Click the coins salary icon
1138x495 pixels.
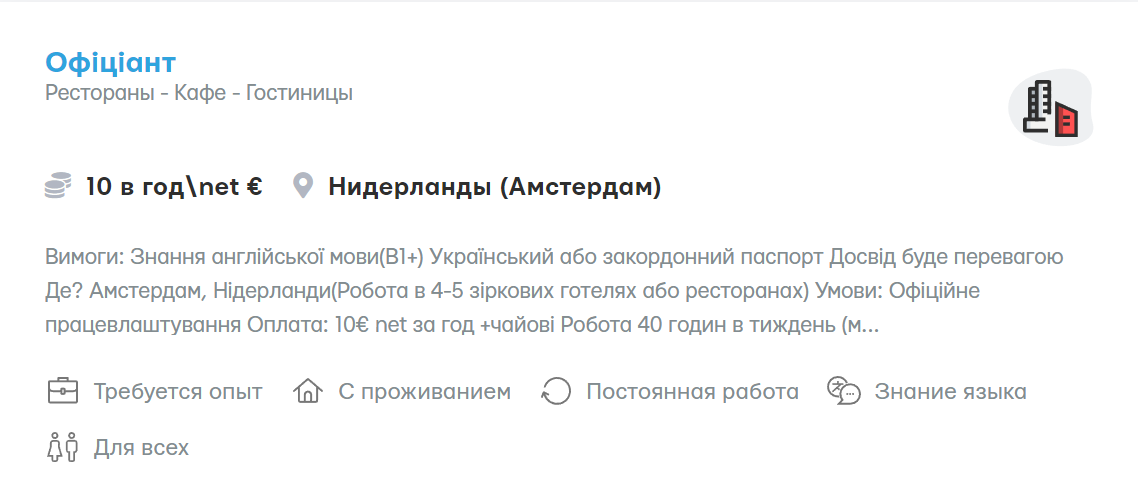click(58, 187)
